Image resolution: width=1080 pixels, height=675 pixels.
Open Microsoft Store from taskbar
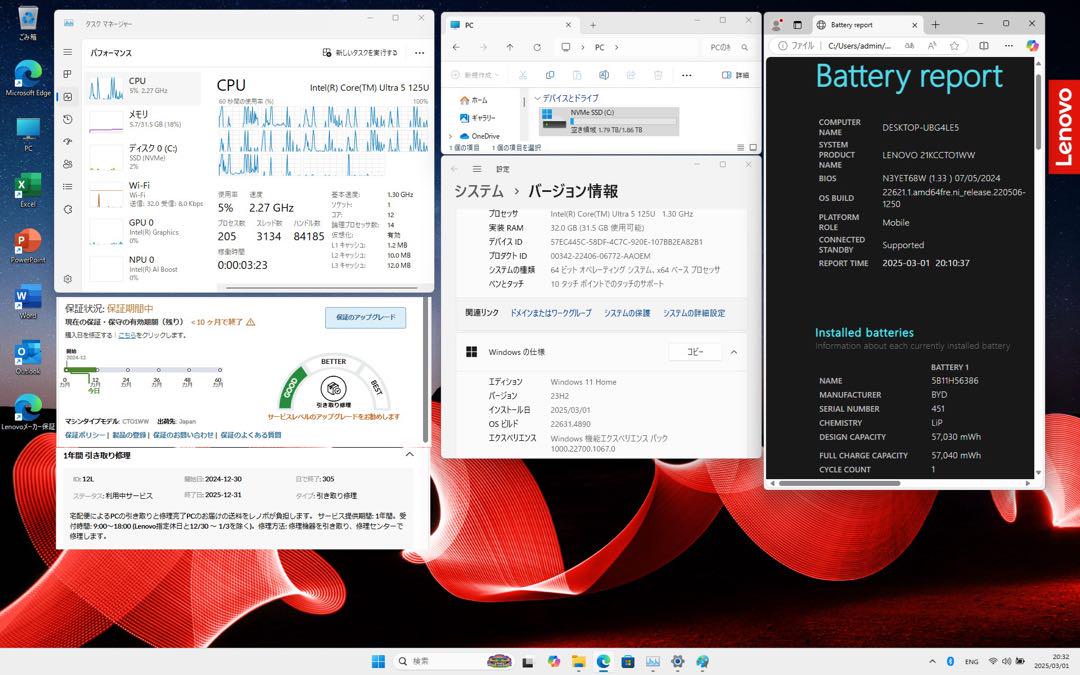[627, 661]
